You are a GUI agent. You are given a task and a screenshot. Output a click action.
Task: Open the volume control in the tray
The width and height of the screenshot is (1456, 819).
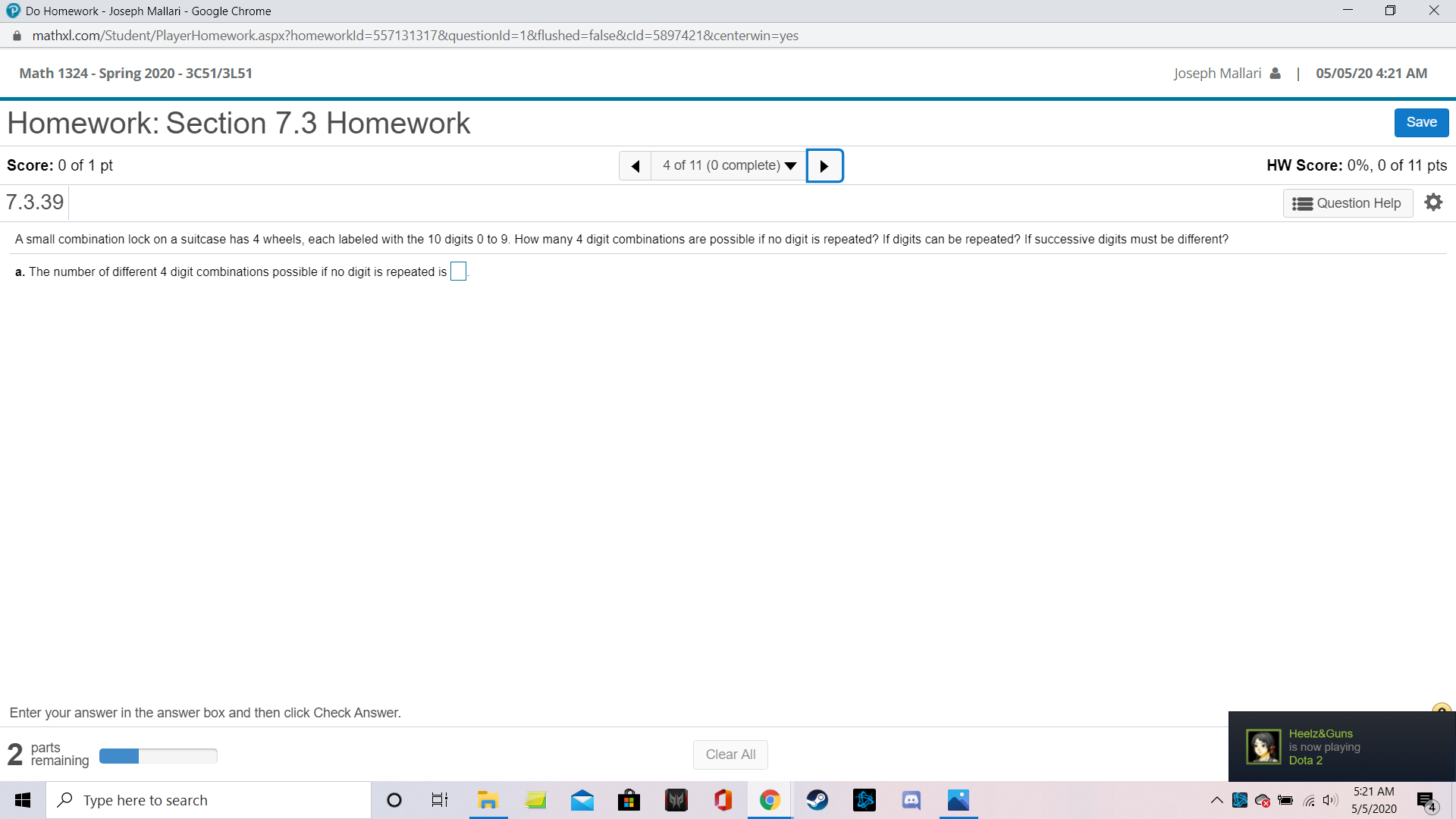coord(1331,799)
